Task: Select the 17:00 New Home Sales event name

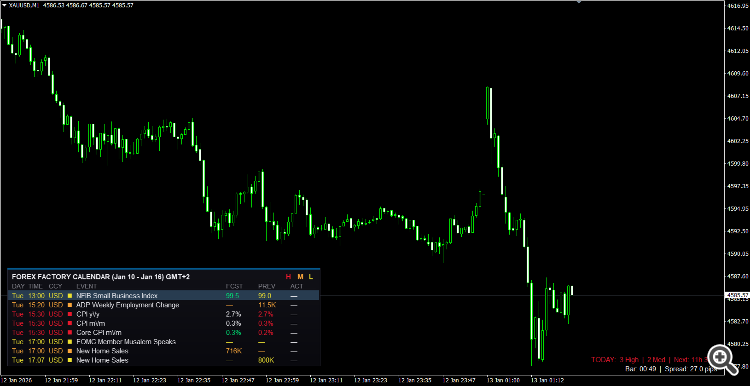Action: coord(102,351)
